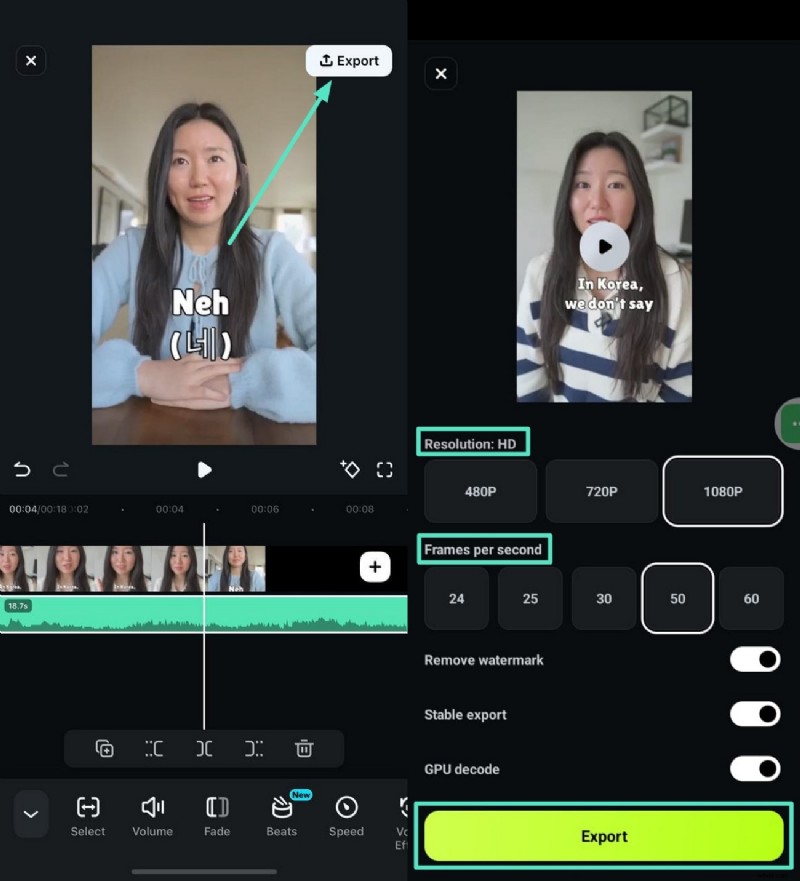
Task: Delete the selected clip with the trash icon
Action: (x=305, y=748)
